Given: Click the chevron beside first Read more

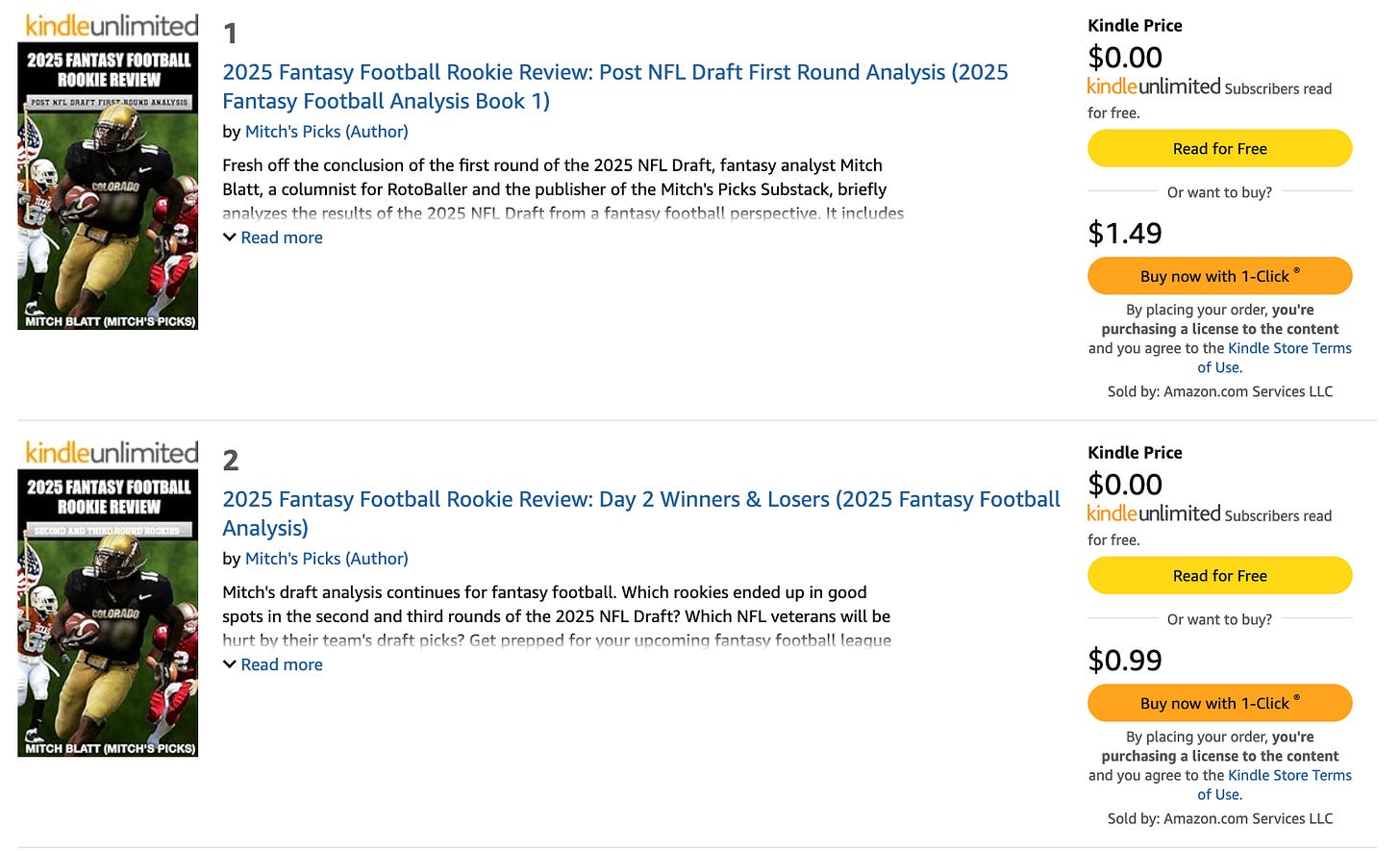Looking at the screenshot, I should coord(230,238).
